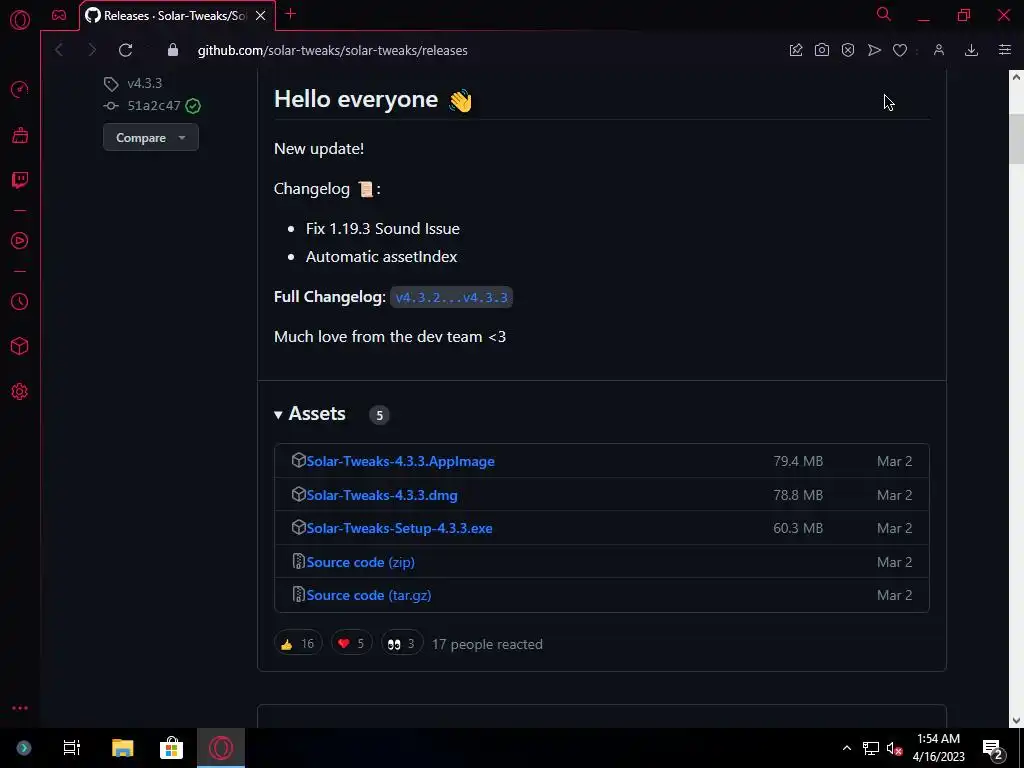This screenshot has height=768, width=1024.
Task: Show hidden system tray icons
Action: pyautogui.click(x=846, y=748)
